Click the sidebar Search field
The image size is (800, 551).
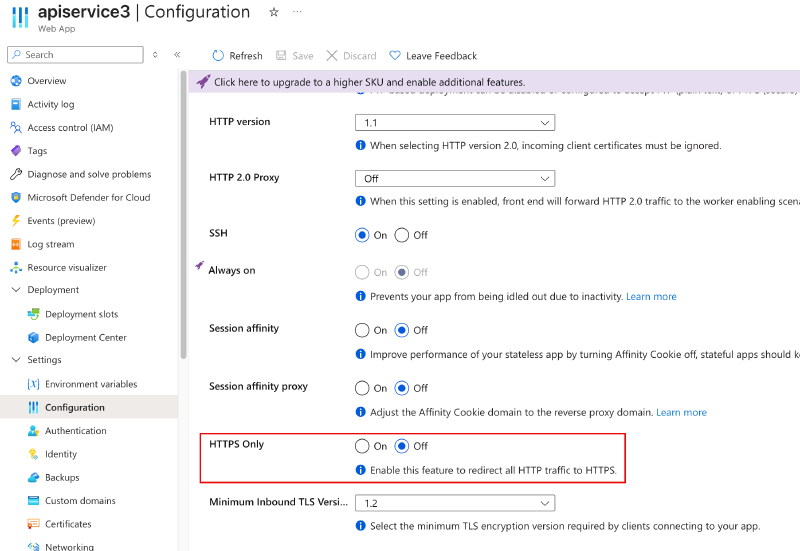(75, 55)
